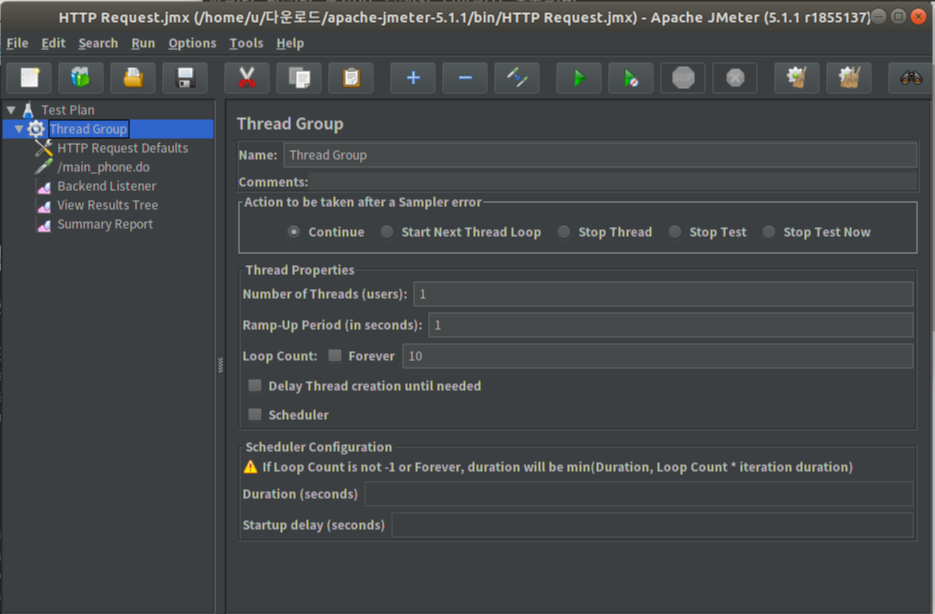
Task: Select the /main_phone.do sampler
Action: [x=103, y=167]
